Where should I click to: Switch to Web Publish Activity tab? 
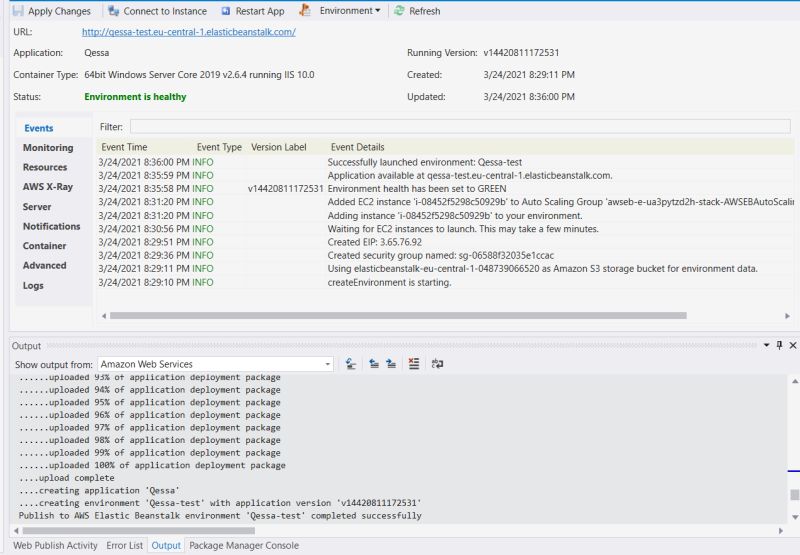(x=55, y=545)
